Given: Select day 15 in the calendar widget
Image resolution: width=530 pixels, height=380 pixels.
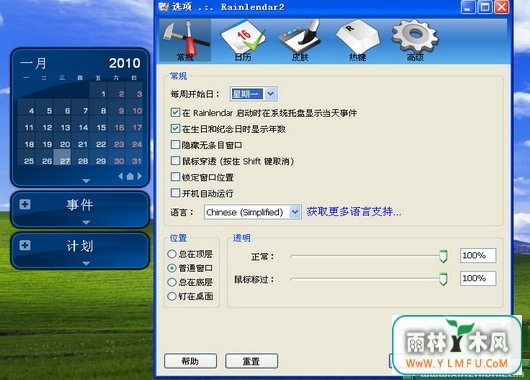Looking at the screenshot, I should [x=101, y=127].
